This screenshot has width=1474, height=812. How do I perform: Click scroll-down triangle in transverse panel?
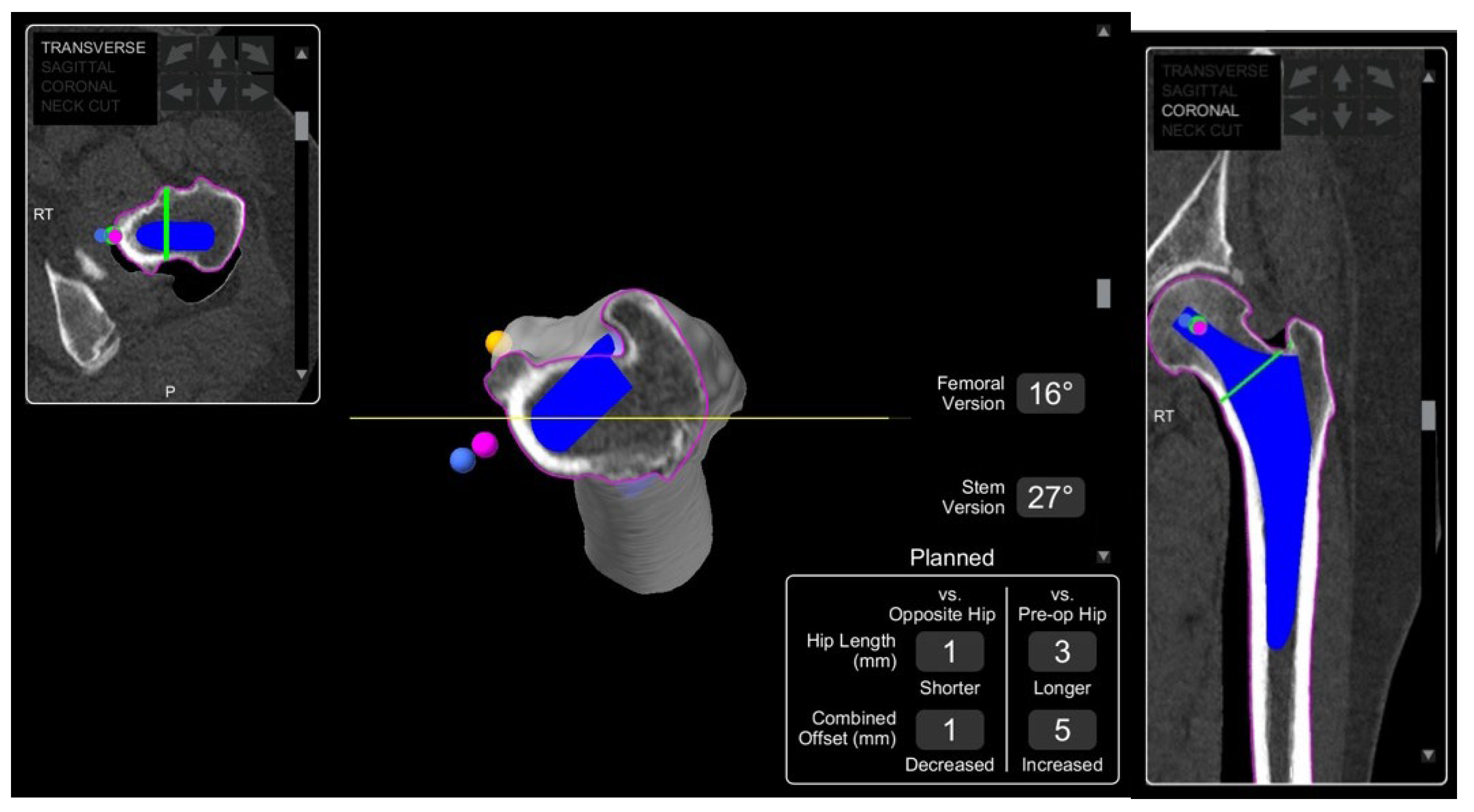pos(302,374)
